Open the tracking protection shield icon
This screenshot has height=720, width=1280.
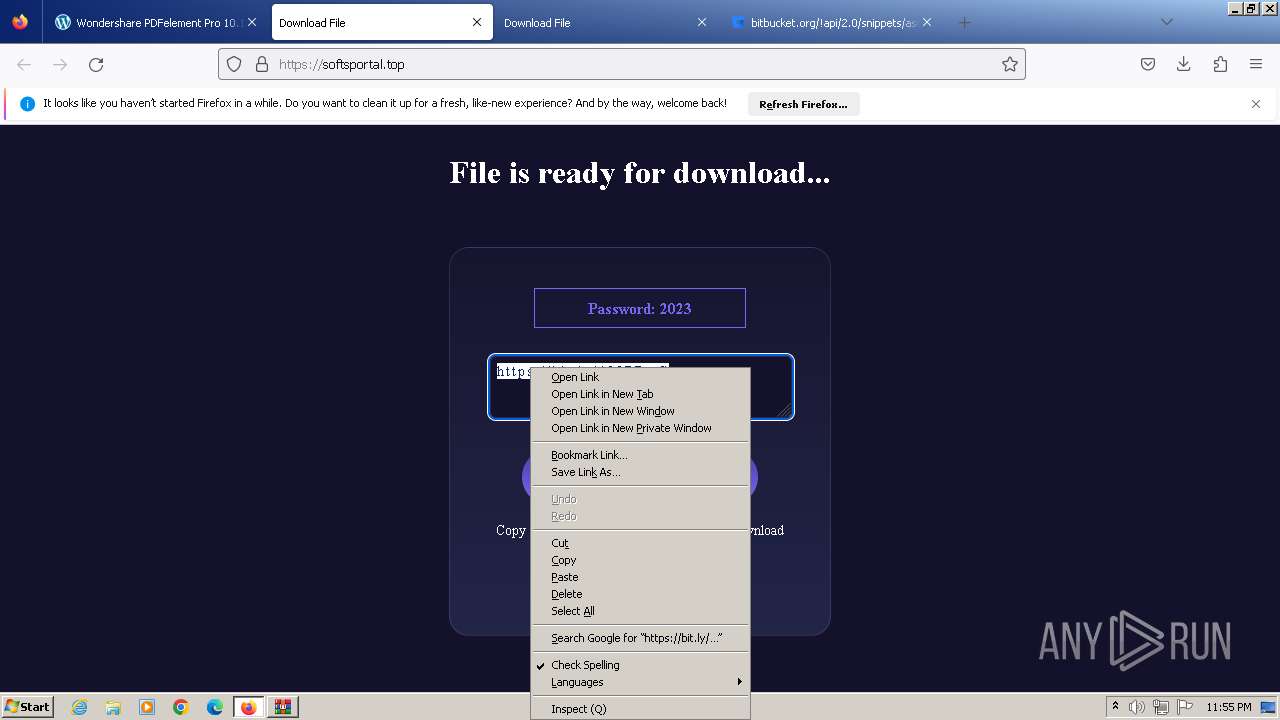[234, 64]
